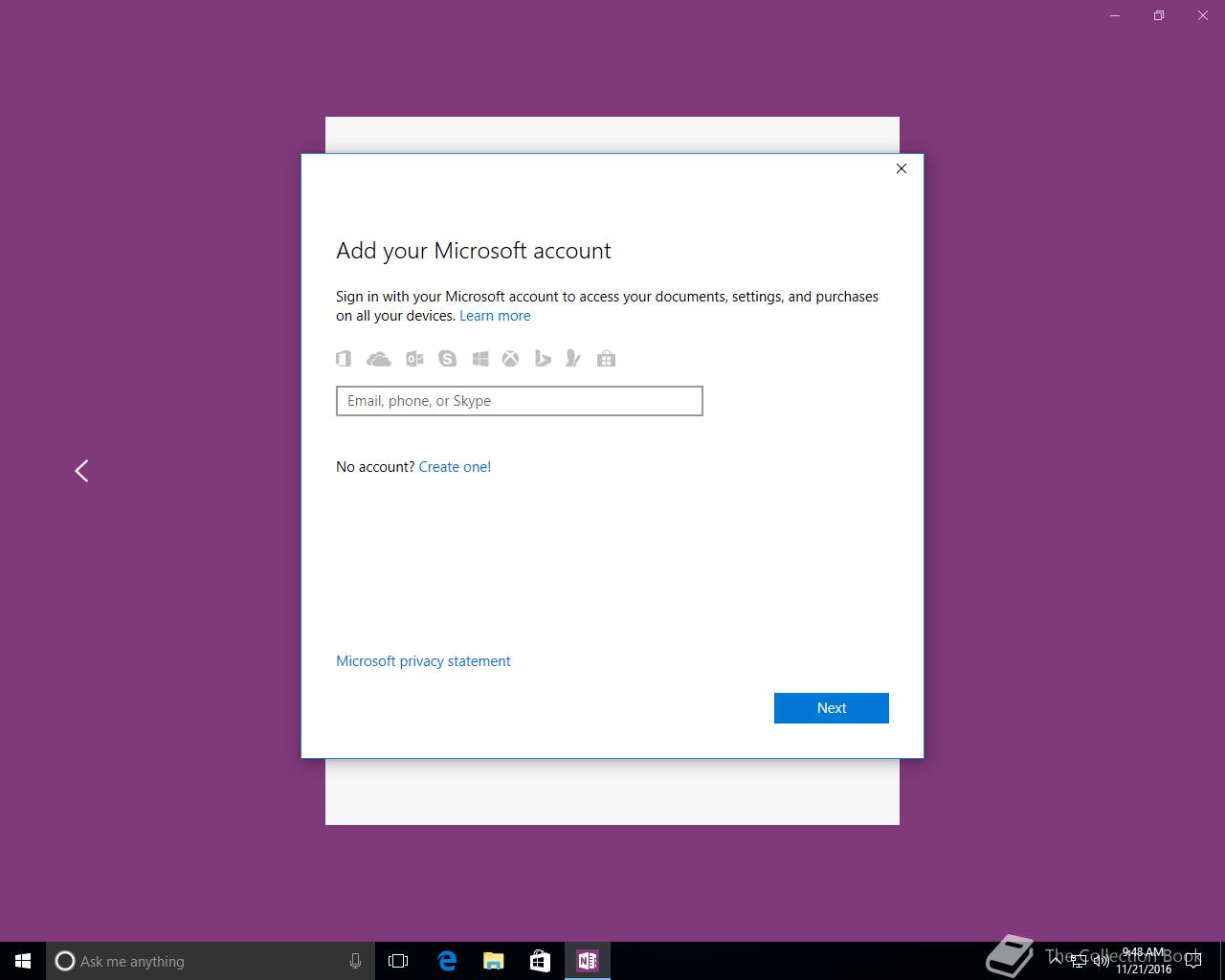Focus the Email, phone, or Skype field
Screen dimensions: 1225x980
520,401
